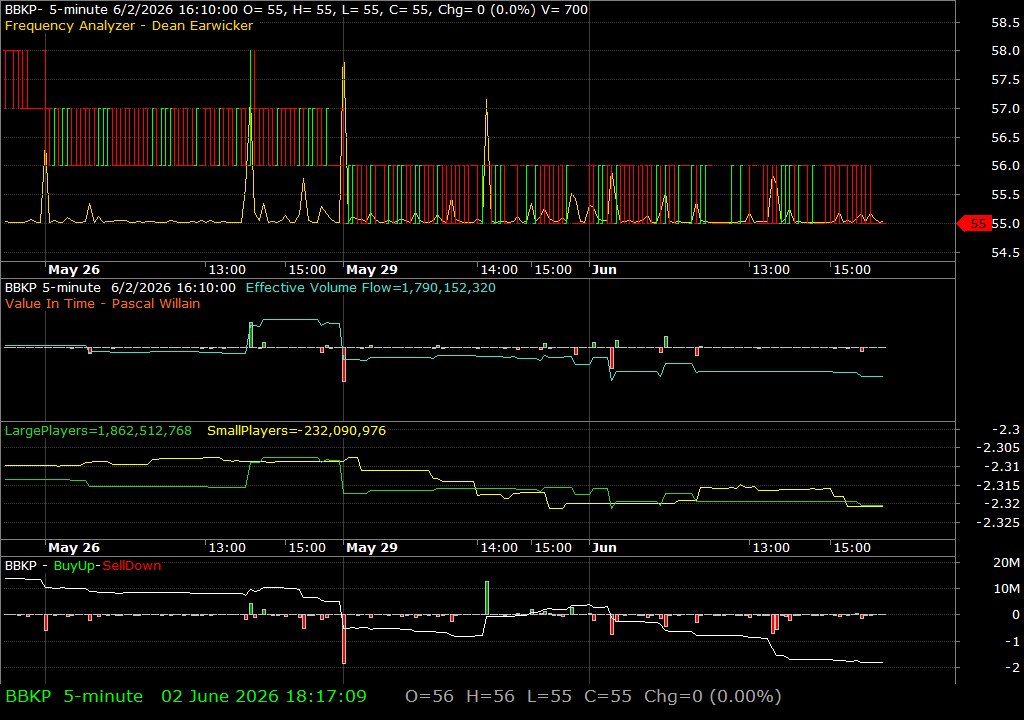Screen dimensions: 1024x720
Task: Click 54.5 on the price scale
Action: [1005, 252]
